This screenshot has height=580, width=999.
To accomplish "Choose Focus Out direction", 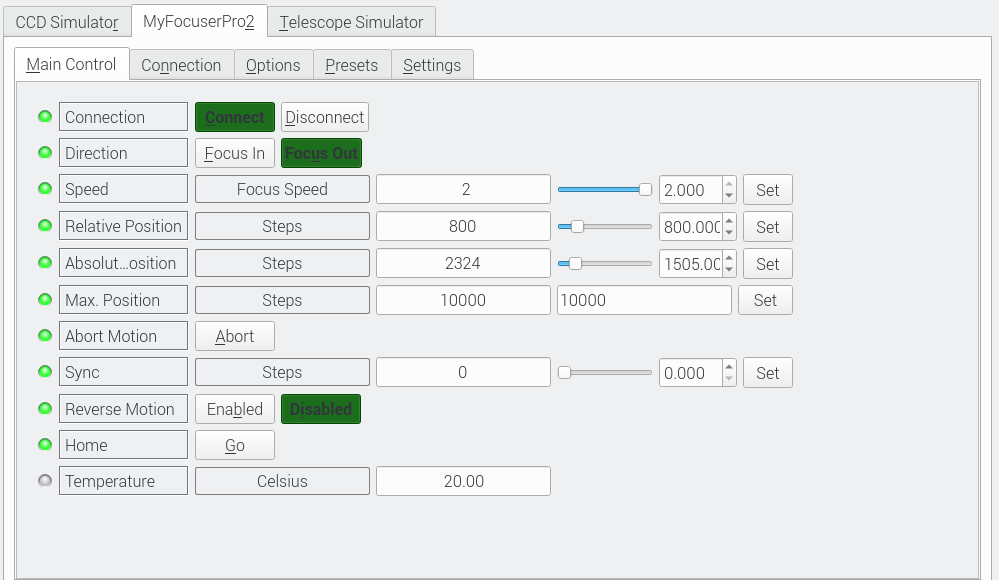I will [x=321, y=154].
